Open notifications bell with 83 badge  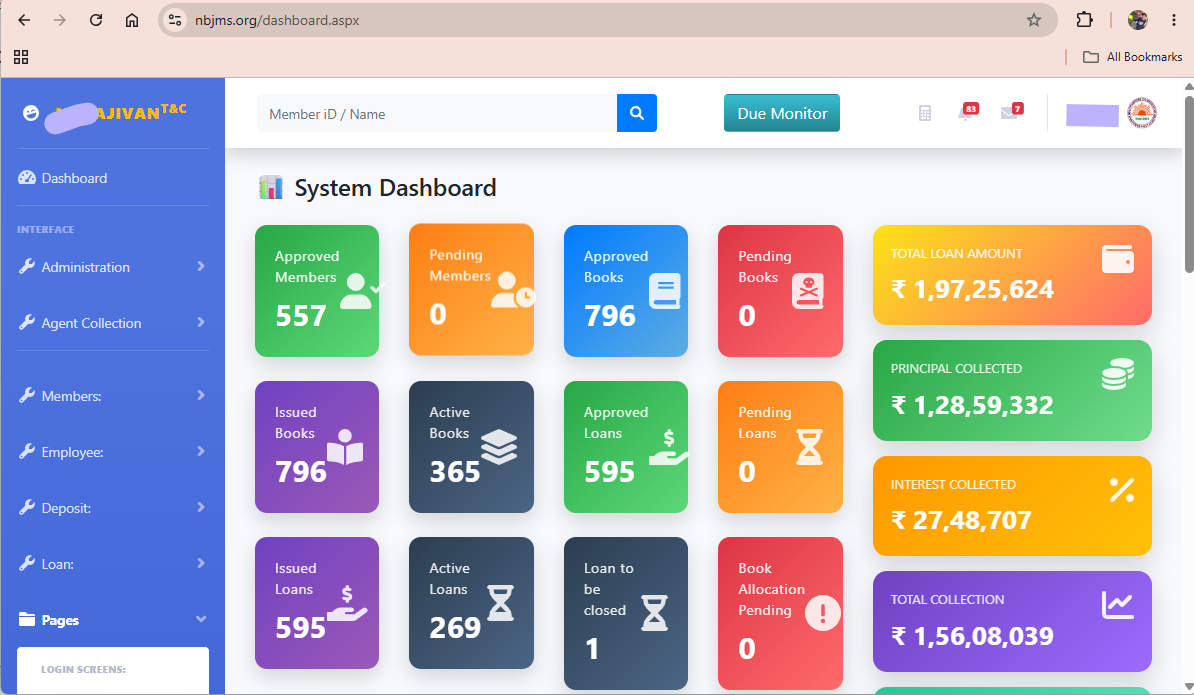tap(965, 113)
